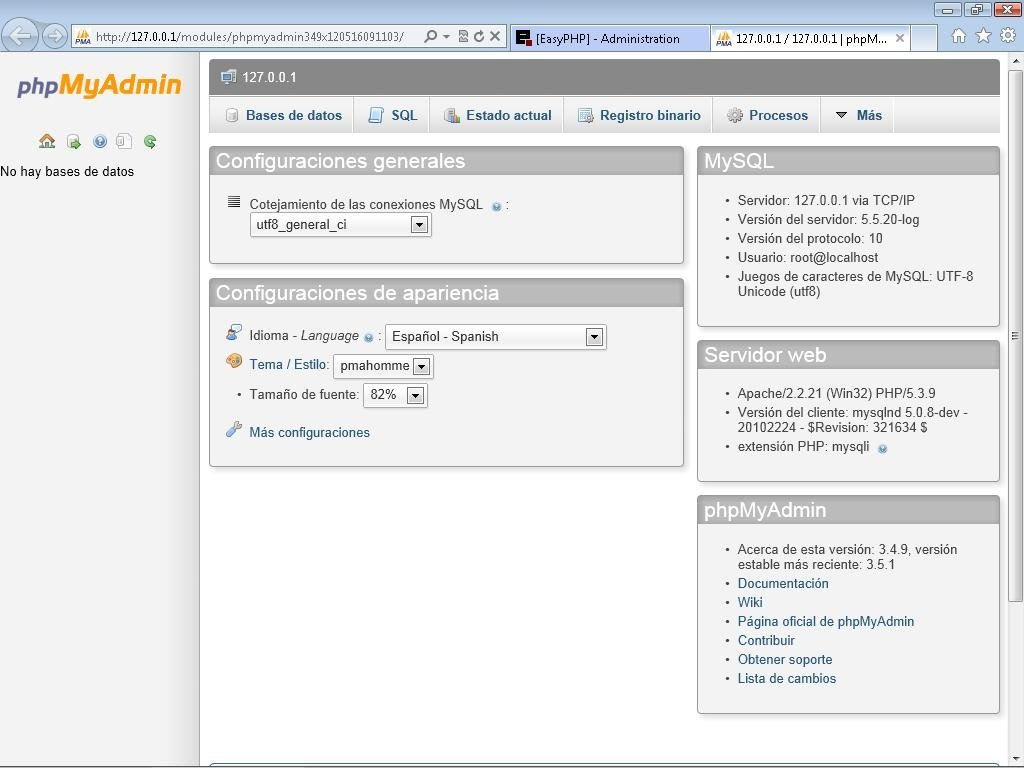Open browser tools gear icon

1008,36
